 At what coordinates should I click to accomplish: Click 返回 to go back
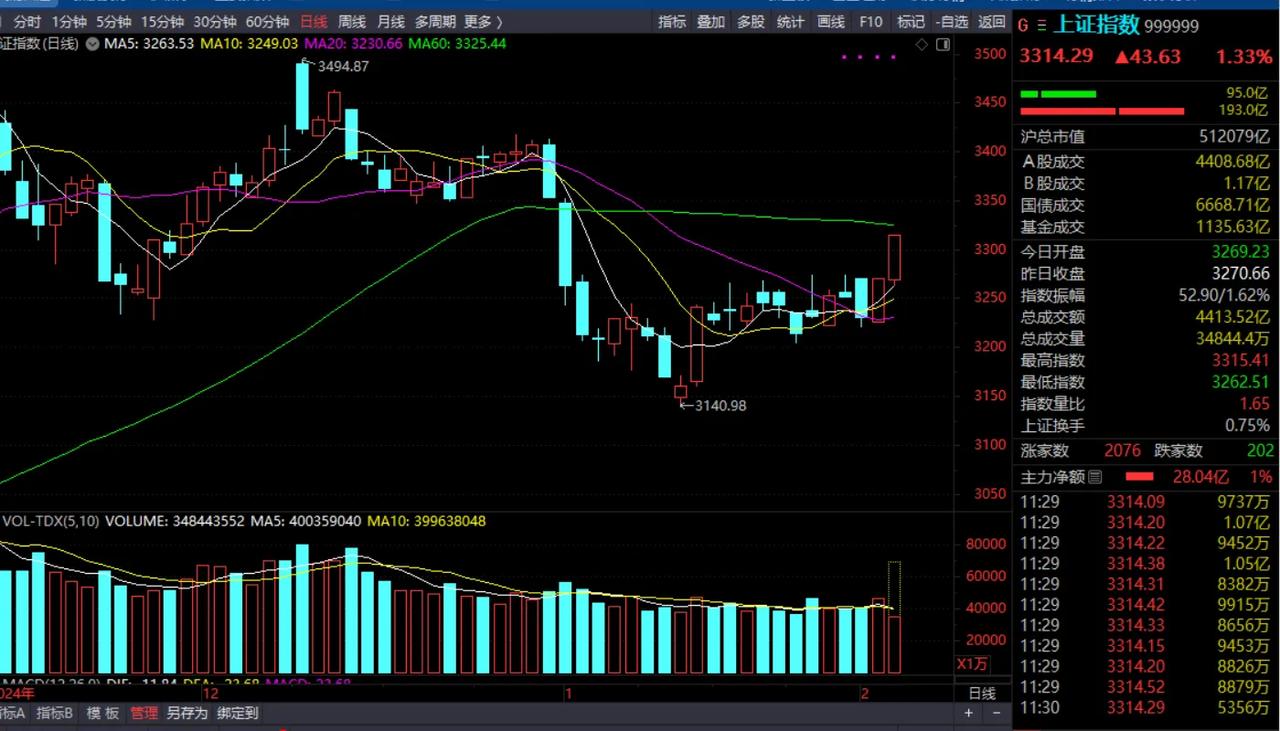(991, 21)
